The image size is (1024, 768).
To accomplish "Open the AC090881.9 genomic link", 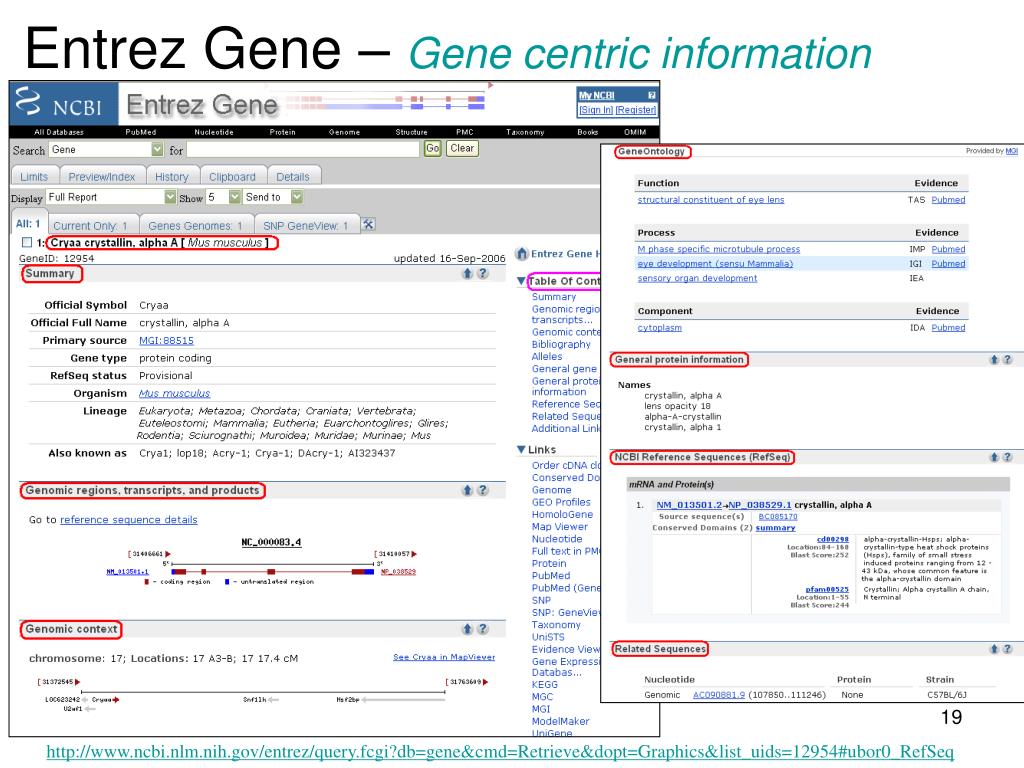I will tap(719, 695).
